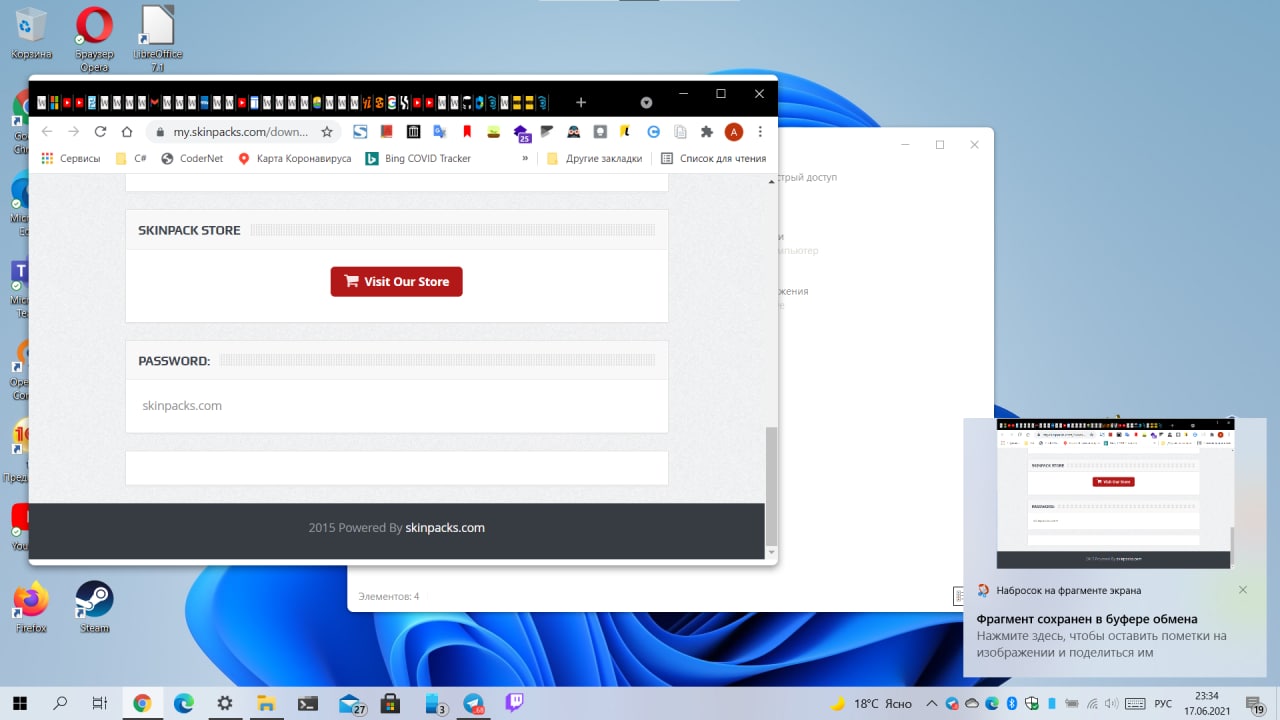Click the skinpacks.com password text
The image size is (1280, 720).
pyautogui.click(x=182, y=405)
